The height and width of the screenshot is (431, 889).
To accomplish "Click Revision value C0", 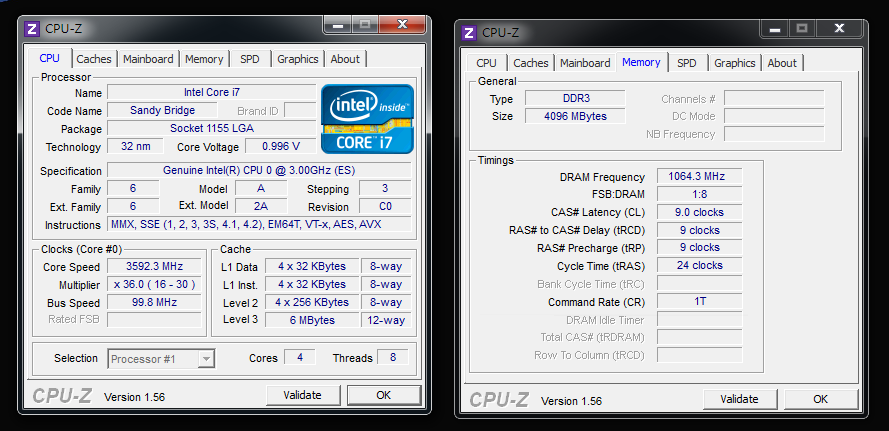I will (x=386, y=206).
